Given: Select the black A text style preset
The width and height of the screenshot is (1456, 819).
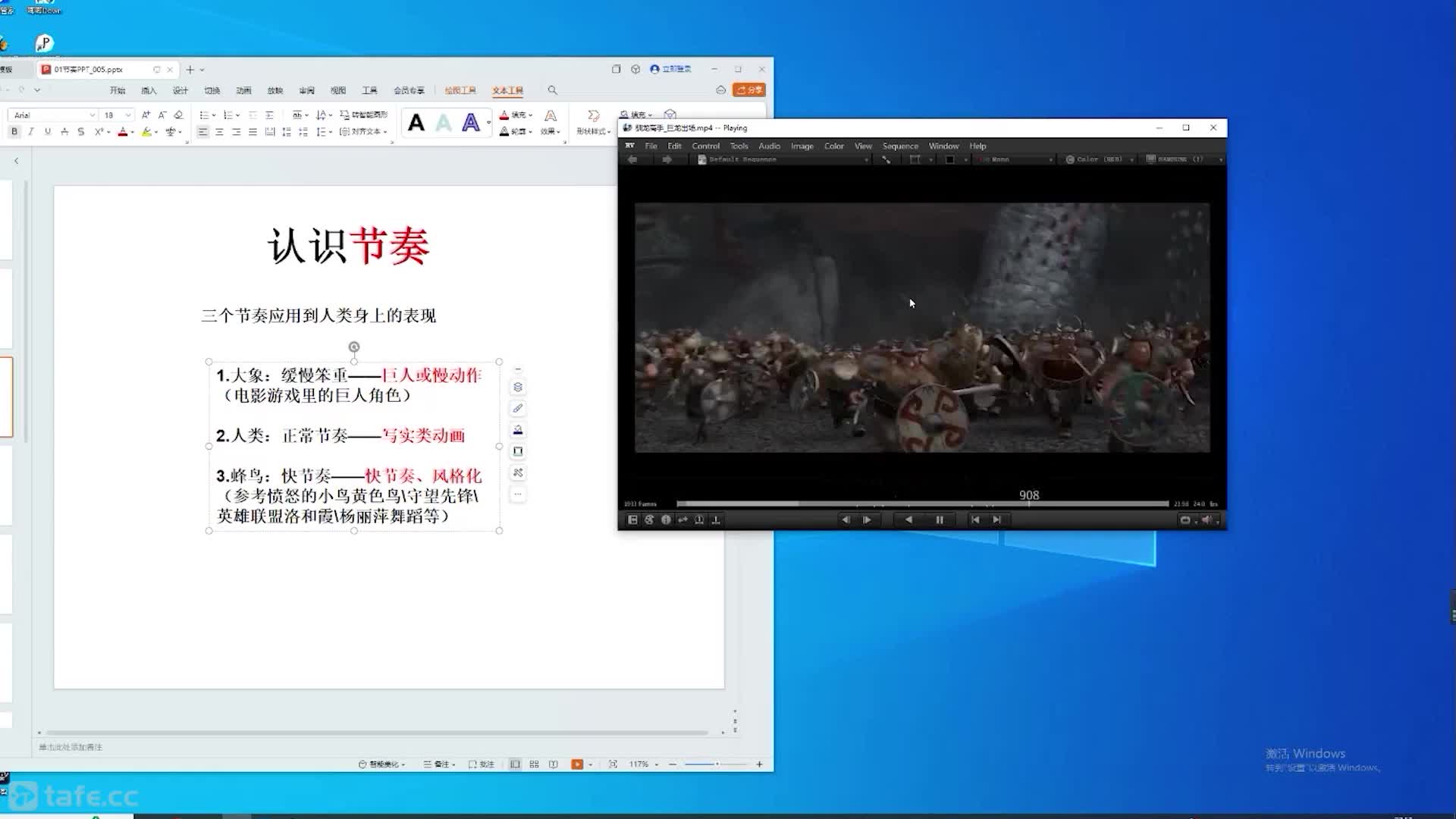Looking at the screenshot, I should coord(416,123).
